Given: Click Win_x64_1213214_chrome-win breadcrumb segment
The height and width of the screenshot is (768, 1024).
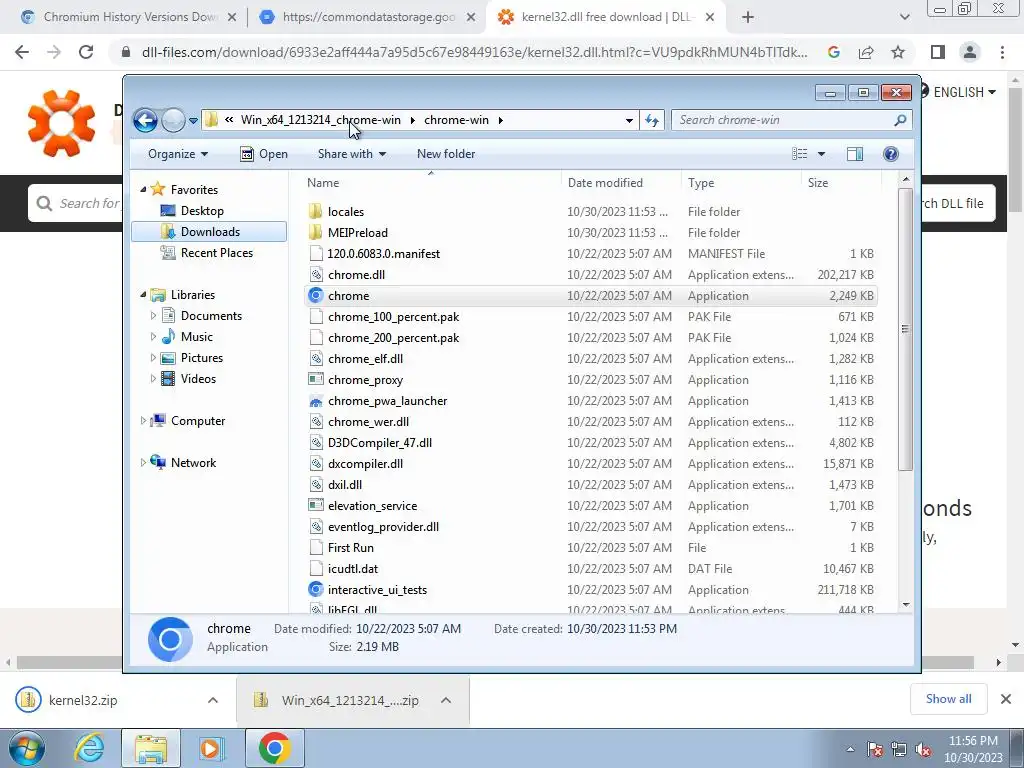Looking at the screenshot, I should pyautogui.click(x=321, y=120).
